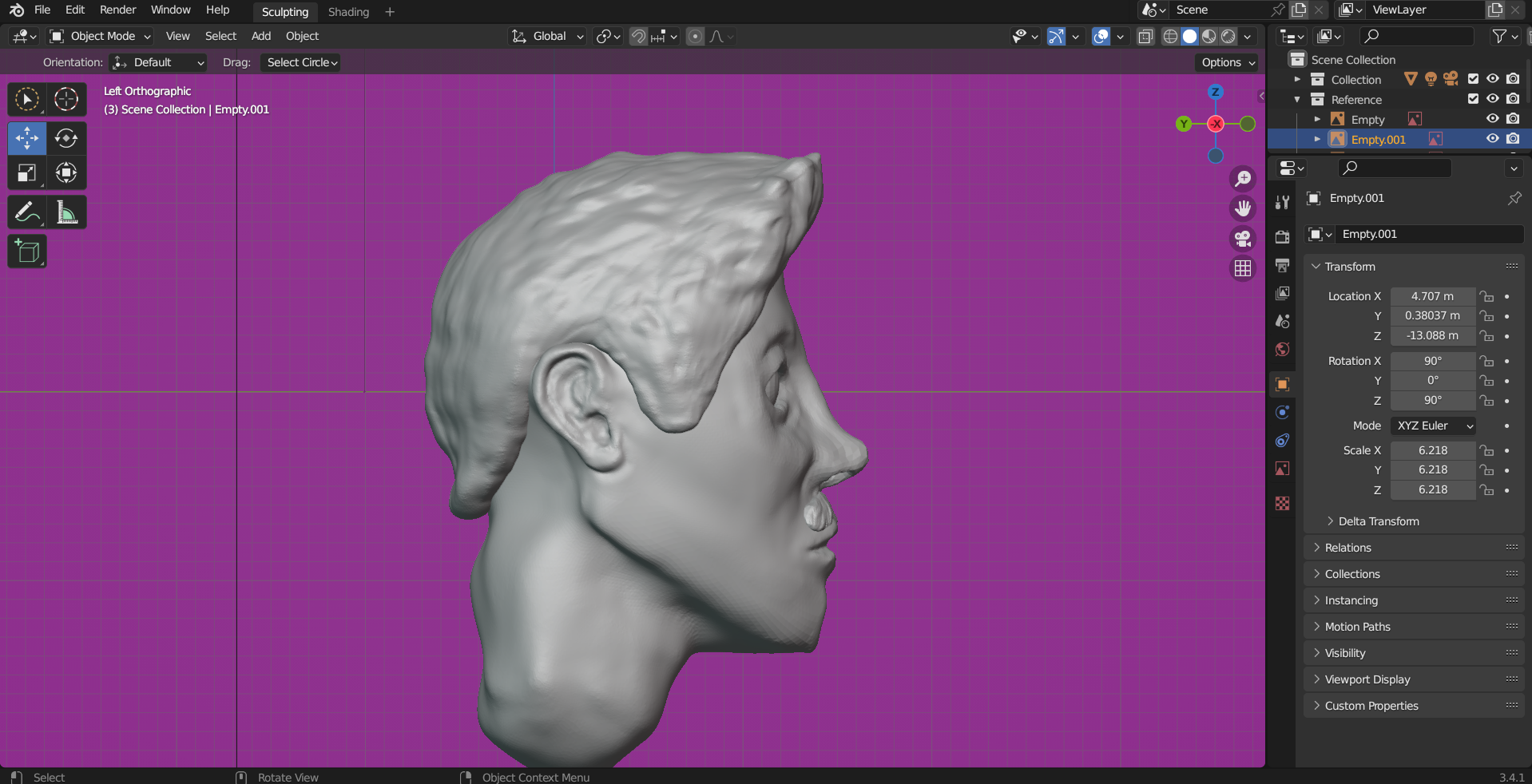Switch orthographic/perspective grid icon
Image resolution: width=1532 pixels, height=784 pixels.
click(1243, 269)
